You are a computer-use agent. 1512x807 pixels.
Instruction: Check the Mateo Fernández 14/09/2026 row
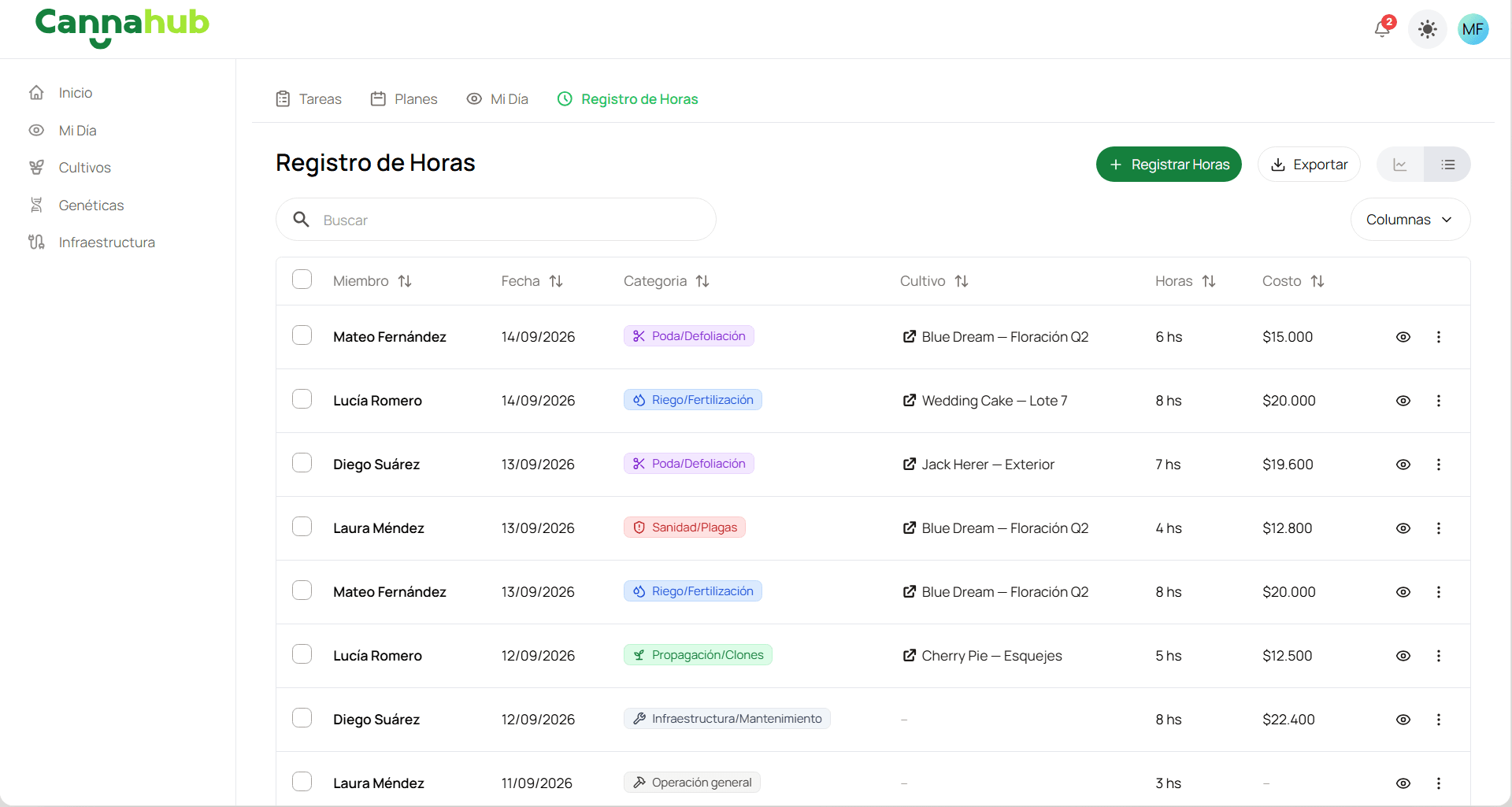point(302,335)
